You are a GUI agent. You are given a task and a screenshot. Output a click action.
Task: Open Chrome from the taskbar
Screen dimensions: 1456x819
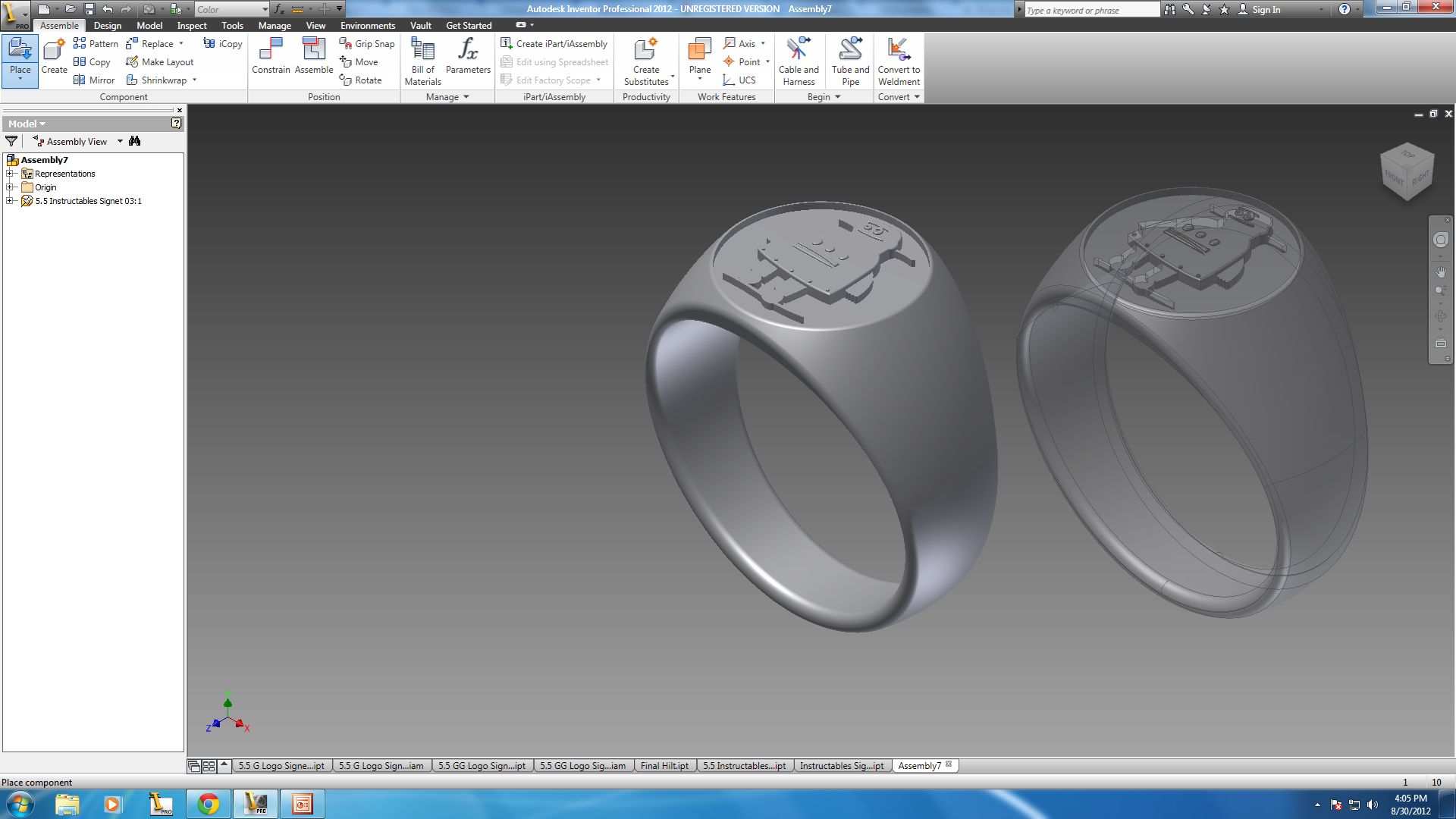[x=209, y=804]
